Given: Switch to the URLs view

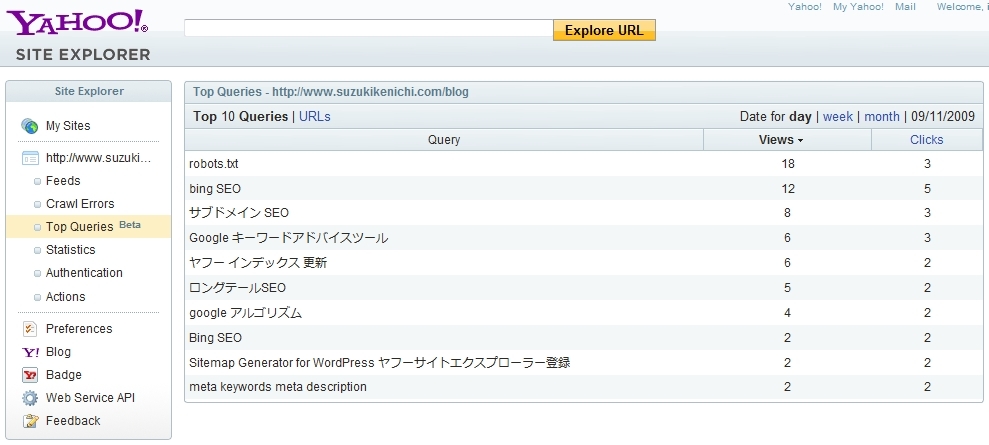Looking at the screenshot, I should pos(315,117).
